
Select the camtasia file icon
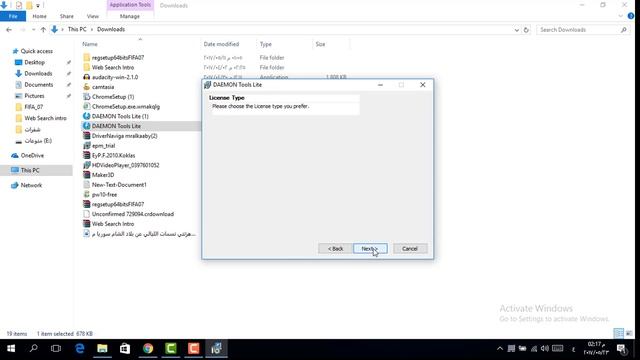tap(87, 87)
